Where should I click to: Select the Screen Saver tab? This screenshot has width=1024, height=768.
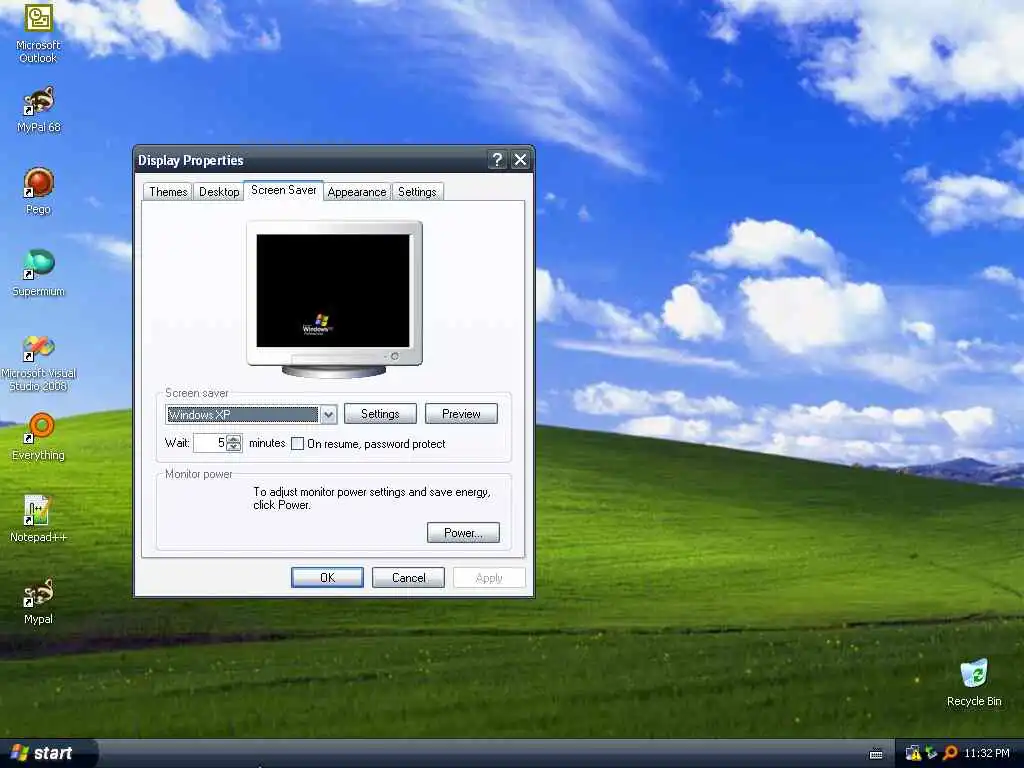click(283, 190)
